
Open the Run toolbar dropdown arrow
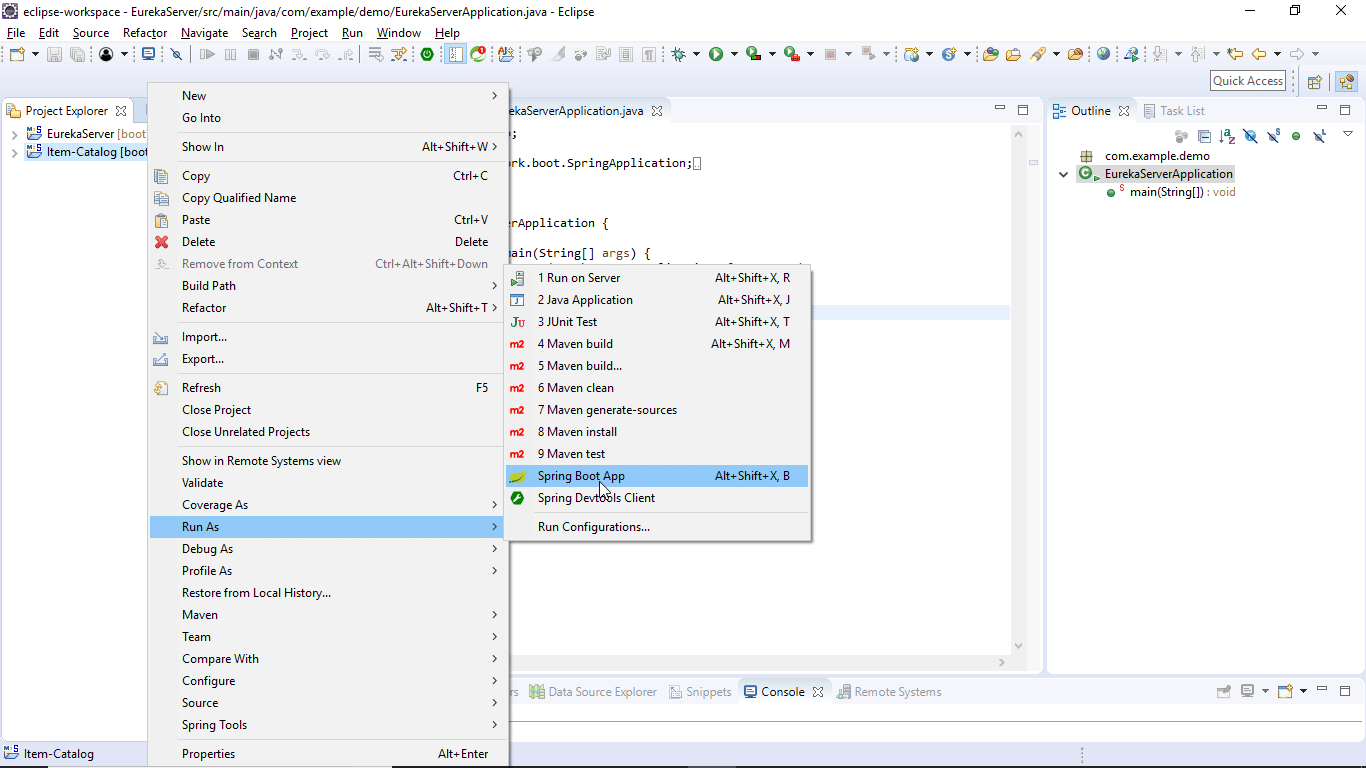pyautogui.click(x=734, y=54)
